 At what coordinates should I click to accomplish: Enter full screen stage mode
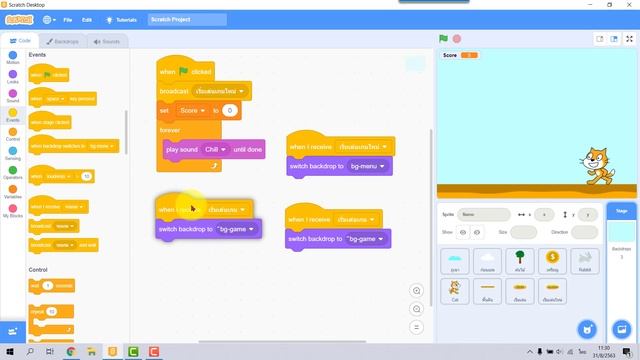coord(629,39)
